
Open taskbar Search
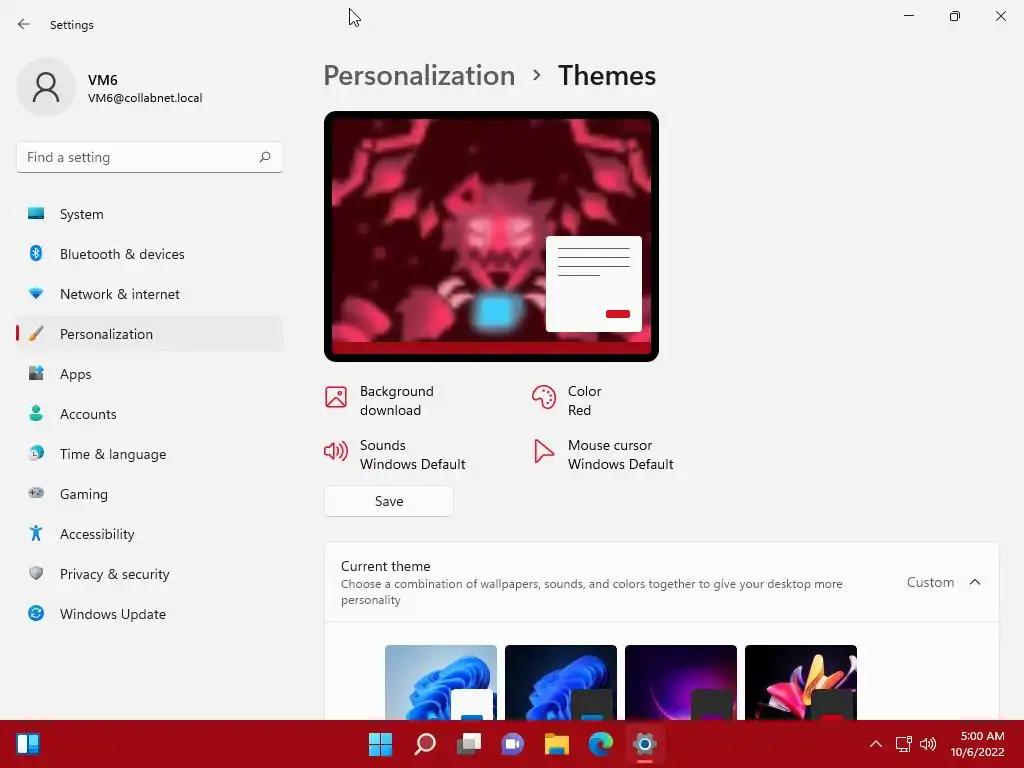point(424,744)
